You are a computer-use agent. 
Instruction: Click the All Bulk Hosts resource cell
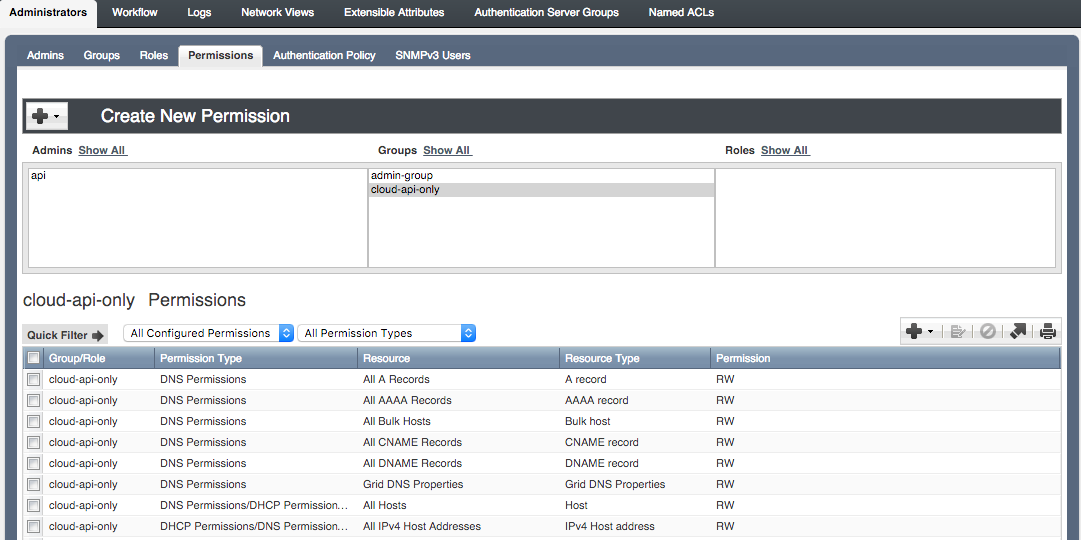(458, 421)
